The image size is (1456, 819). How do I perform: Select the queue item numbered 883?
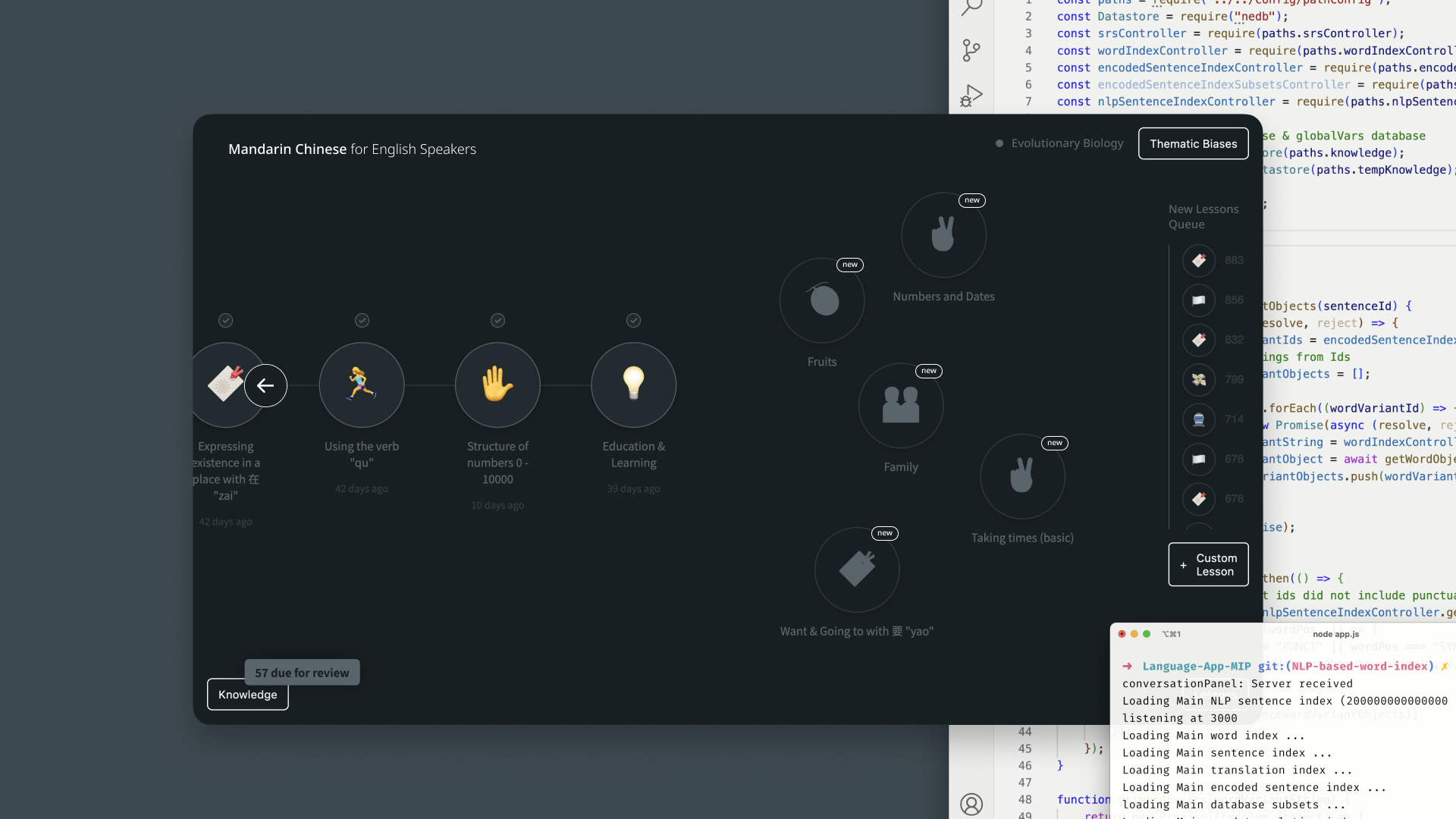tap(1199, 260)
